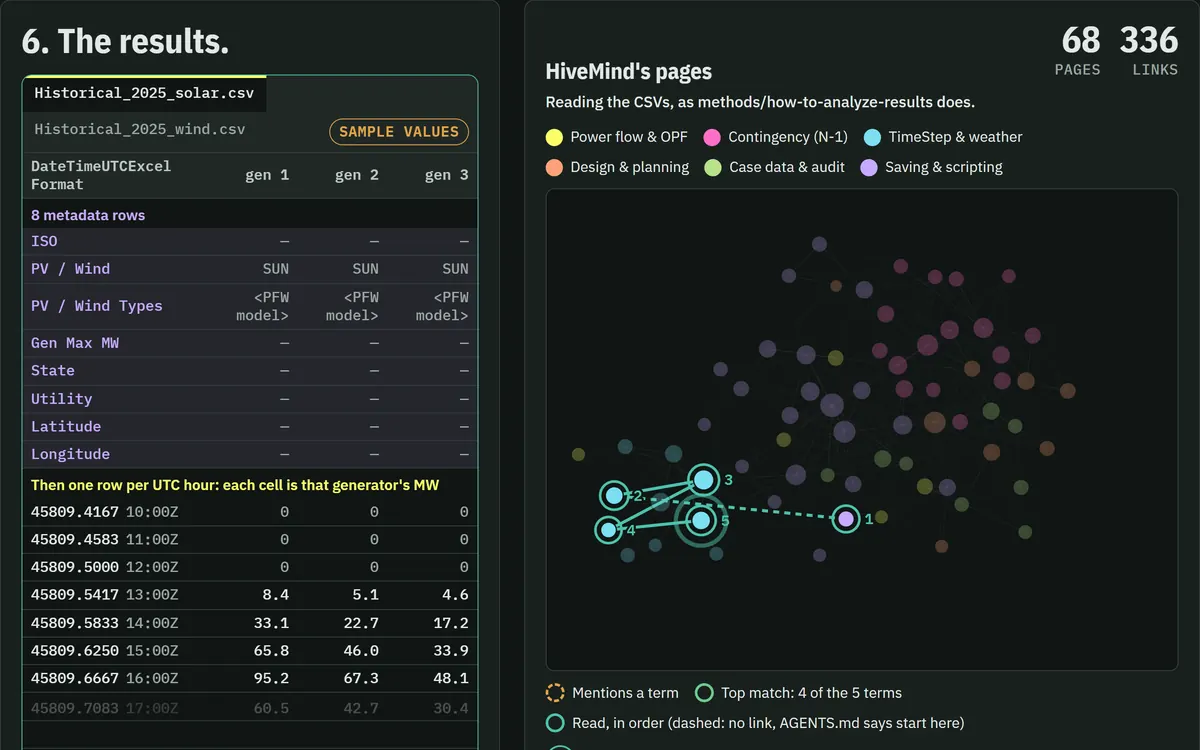Click the 45809.4167 10:00Z timestamp cell
This screenshot has height=750, width=1200.
tap(105, 512)
